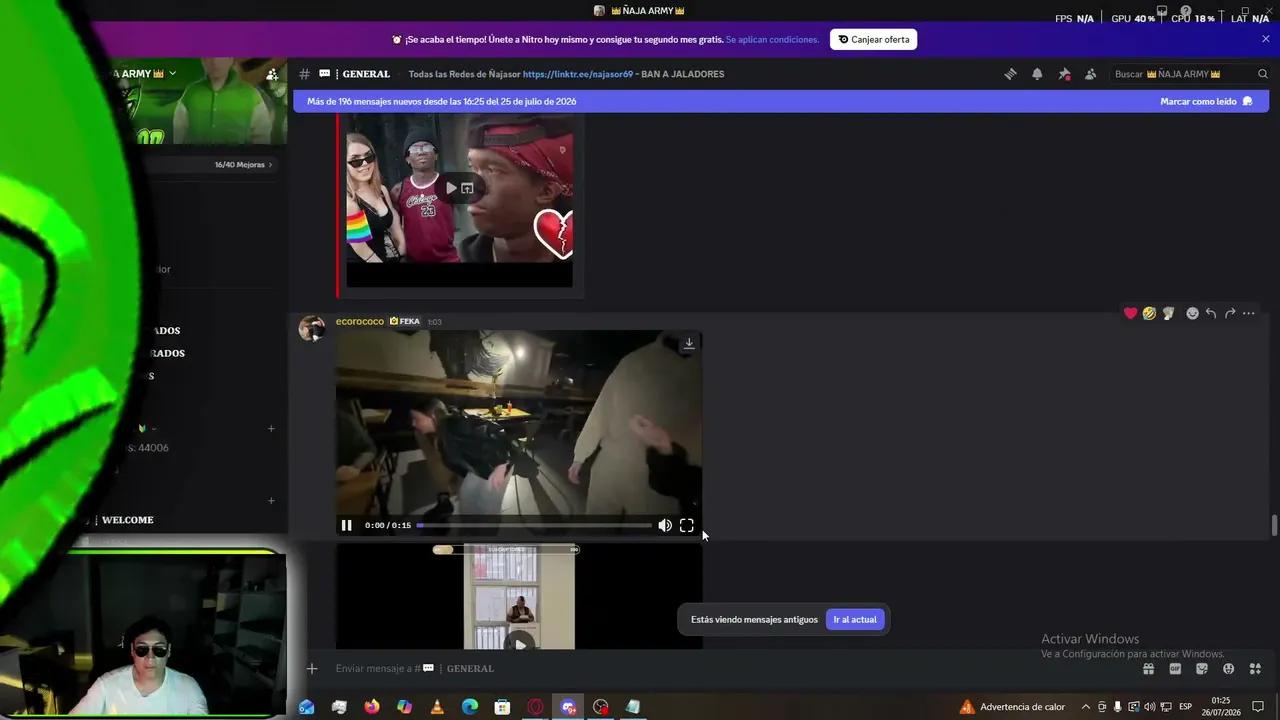React with statue emoji
This screenshot has height=720, width=1280.
pos(1168,313)
